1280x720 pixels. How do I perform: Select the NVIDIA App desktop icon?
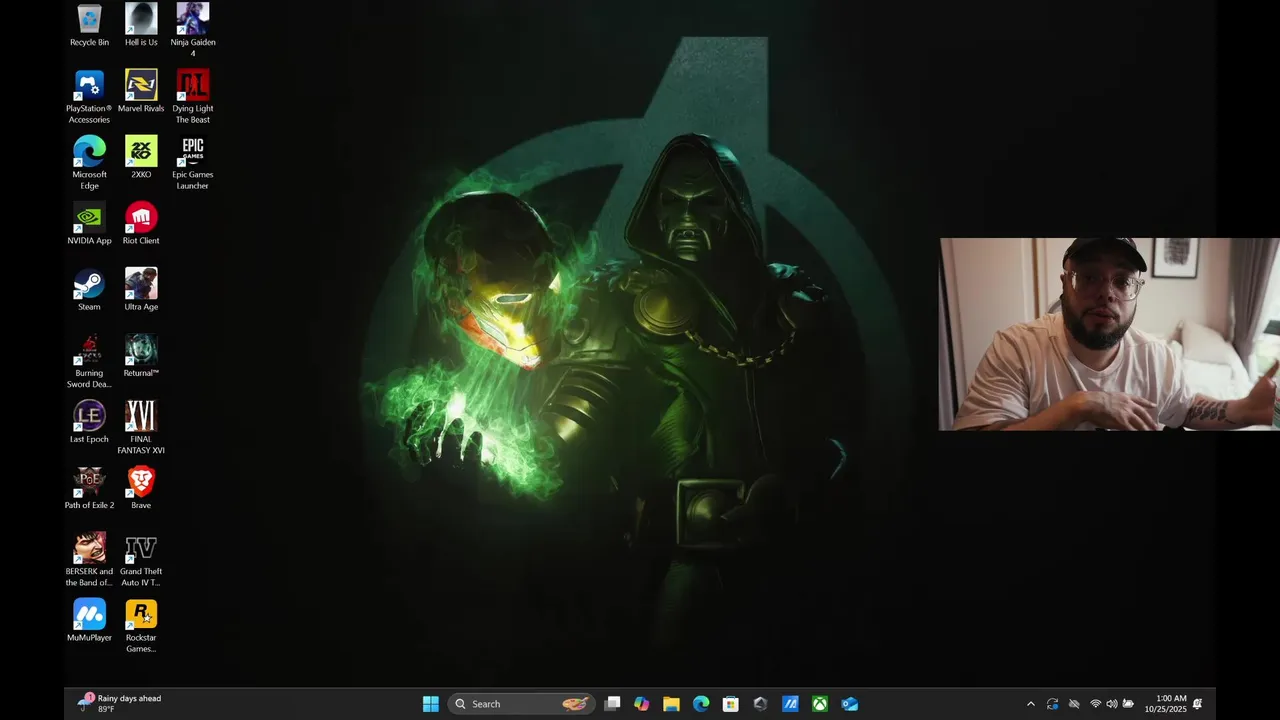pos(89,224)
